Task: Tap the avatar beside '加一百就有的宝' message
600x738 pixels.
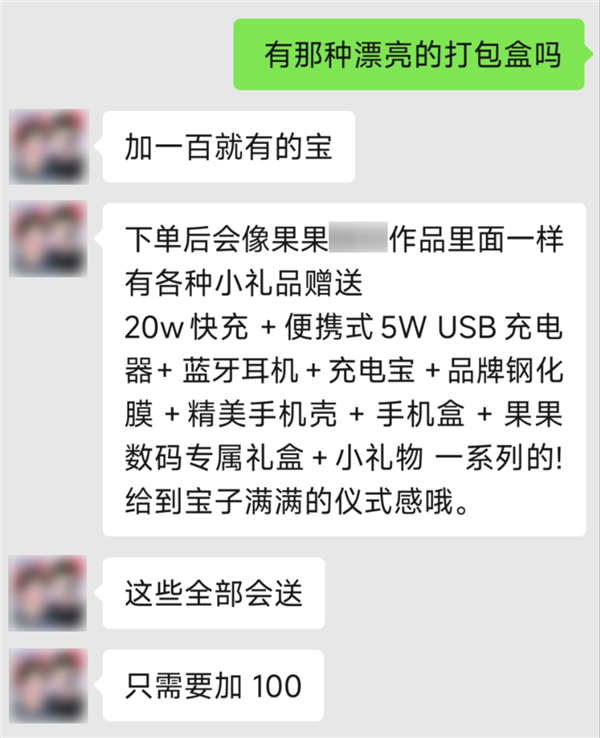Action: 49,146
